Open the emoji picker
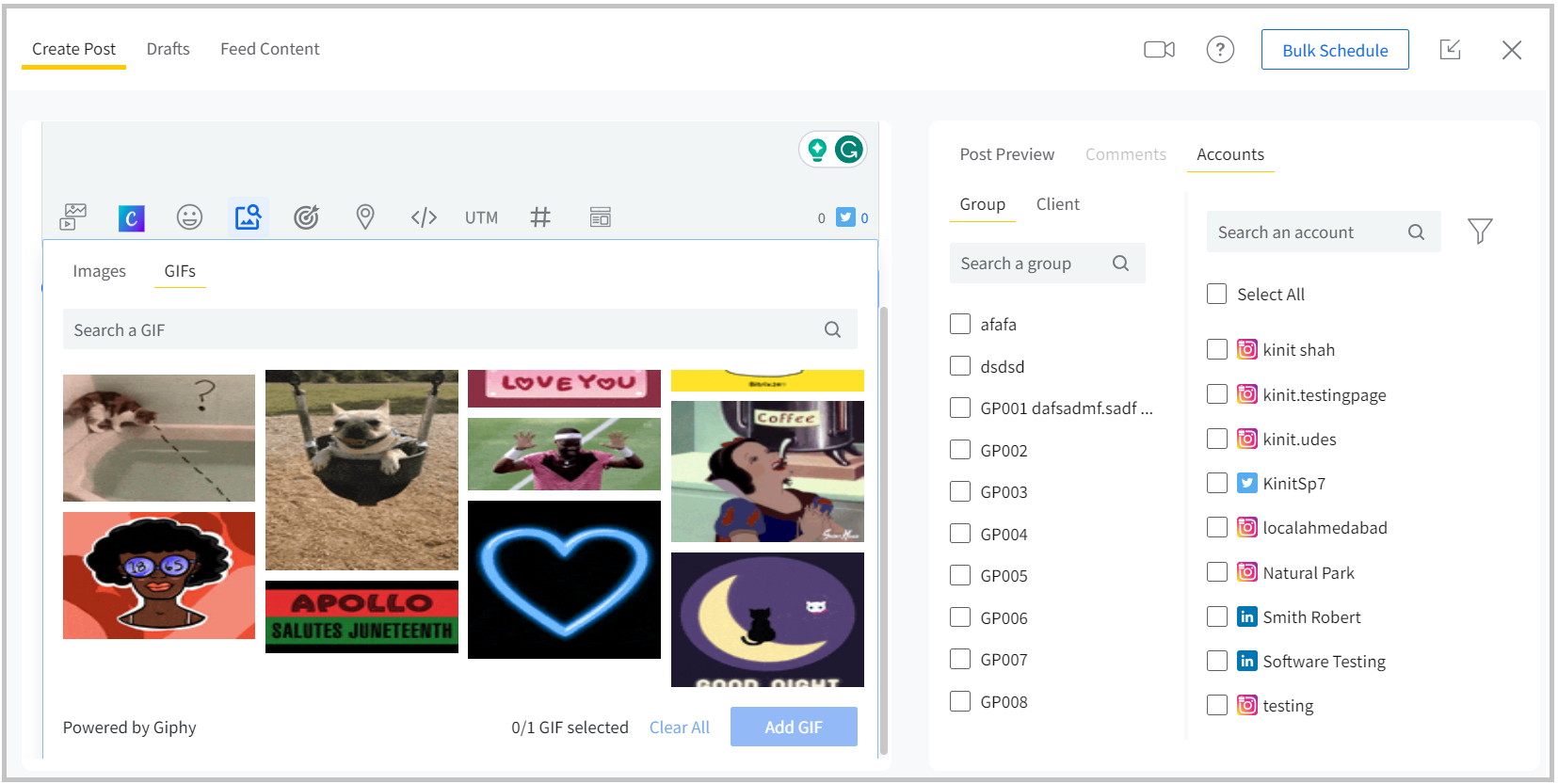 189,217
